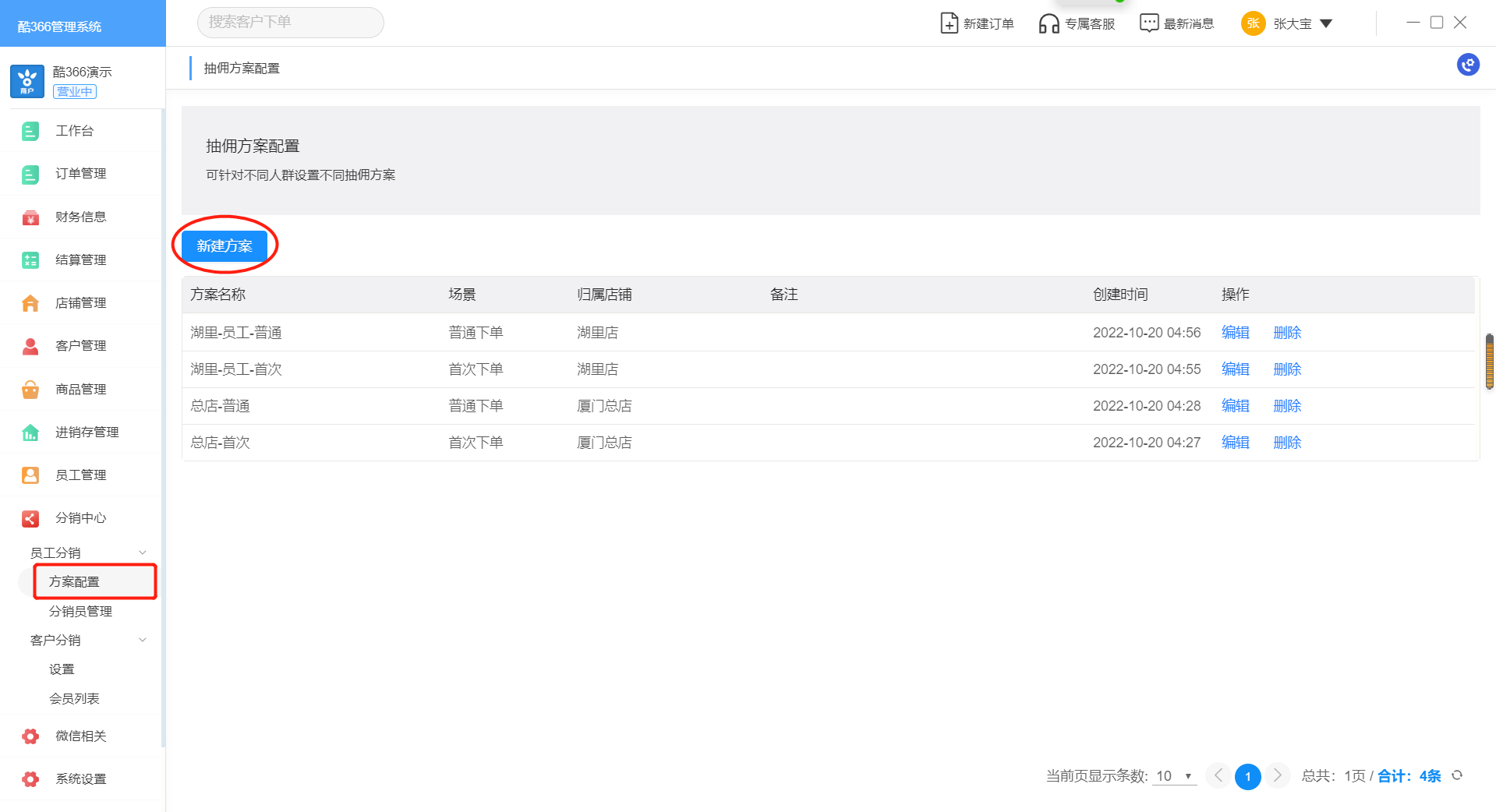The image size is (1496, 812).
Task: Open 分销中心 share icon
Action: click(x=30, y=518)
